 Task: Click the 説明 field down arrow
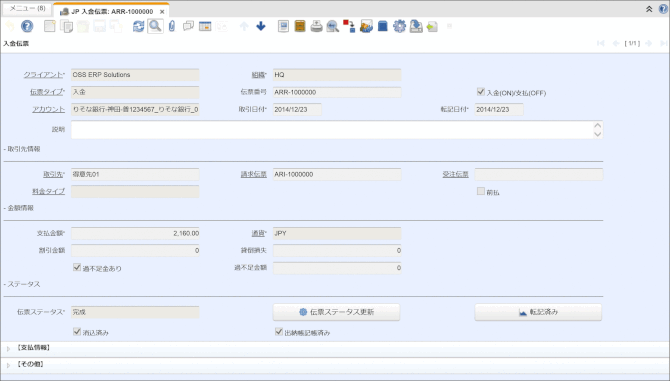(x=597, y=134)
